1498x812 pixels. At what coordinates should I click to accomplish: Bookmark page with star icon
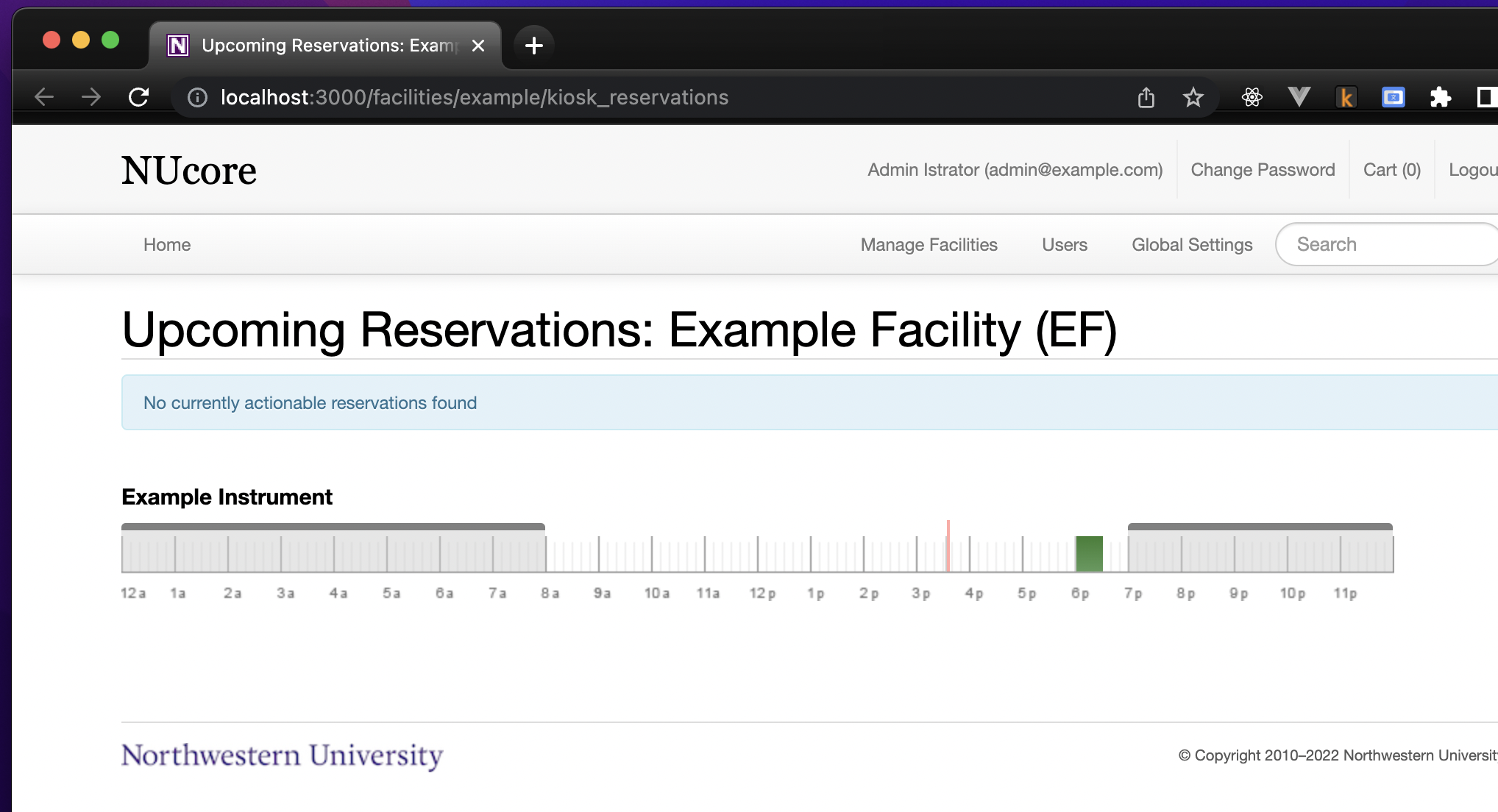[x=1193, y=97]
